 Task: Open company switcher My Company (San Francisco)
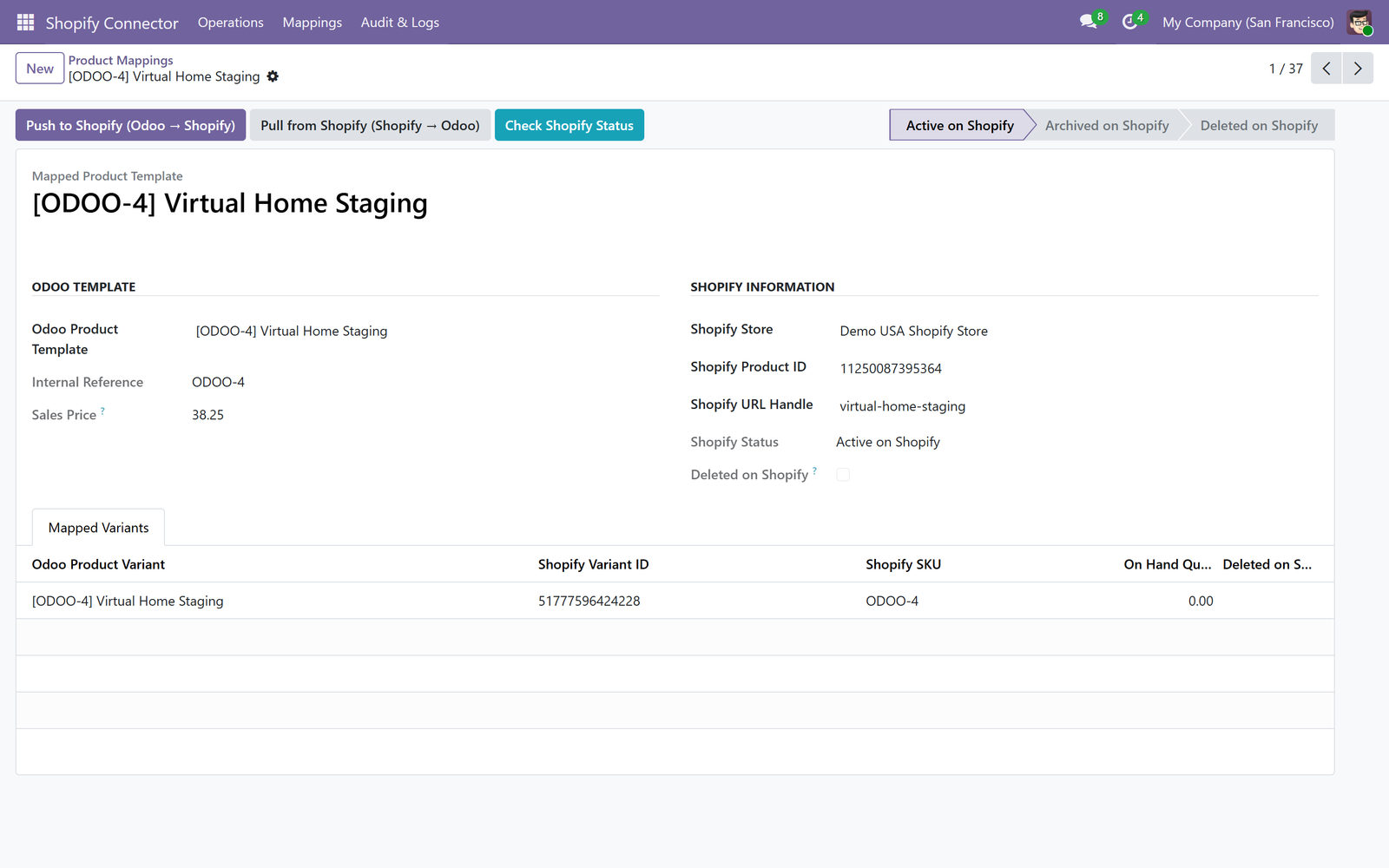pos(1248,23)
